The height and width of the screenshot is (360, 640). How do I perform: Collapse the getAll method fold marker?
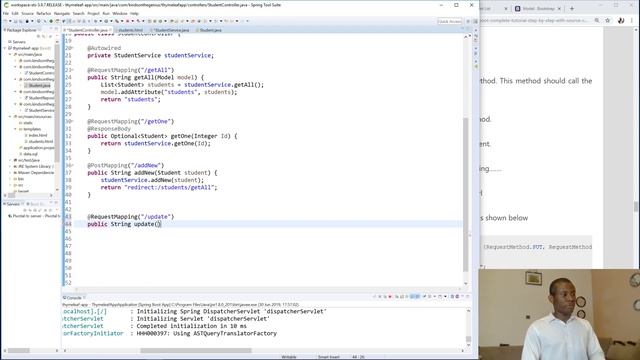[x=72, y=70]
